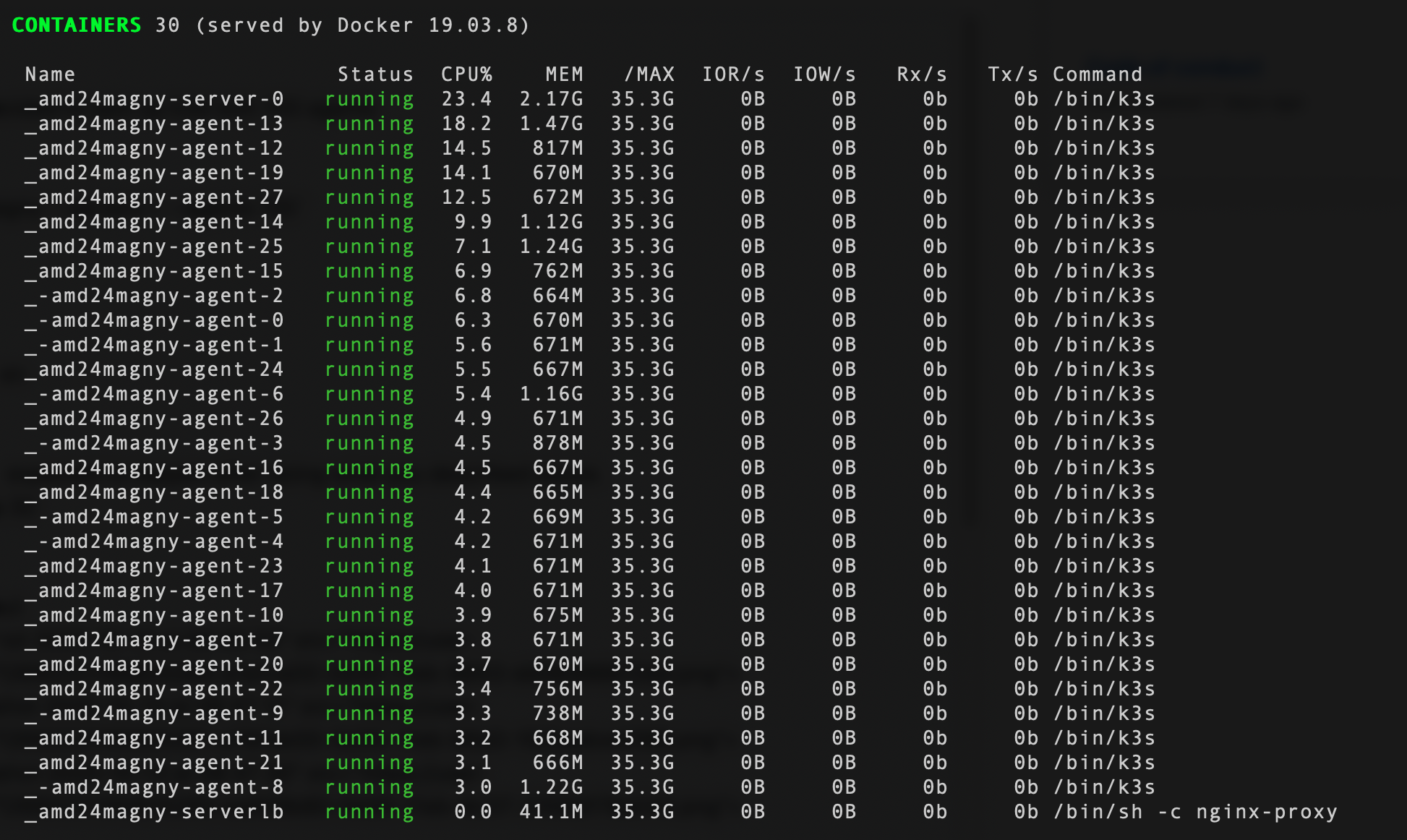
Task: Click the Tx/s column header
Action: [x=1014, y=74]
